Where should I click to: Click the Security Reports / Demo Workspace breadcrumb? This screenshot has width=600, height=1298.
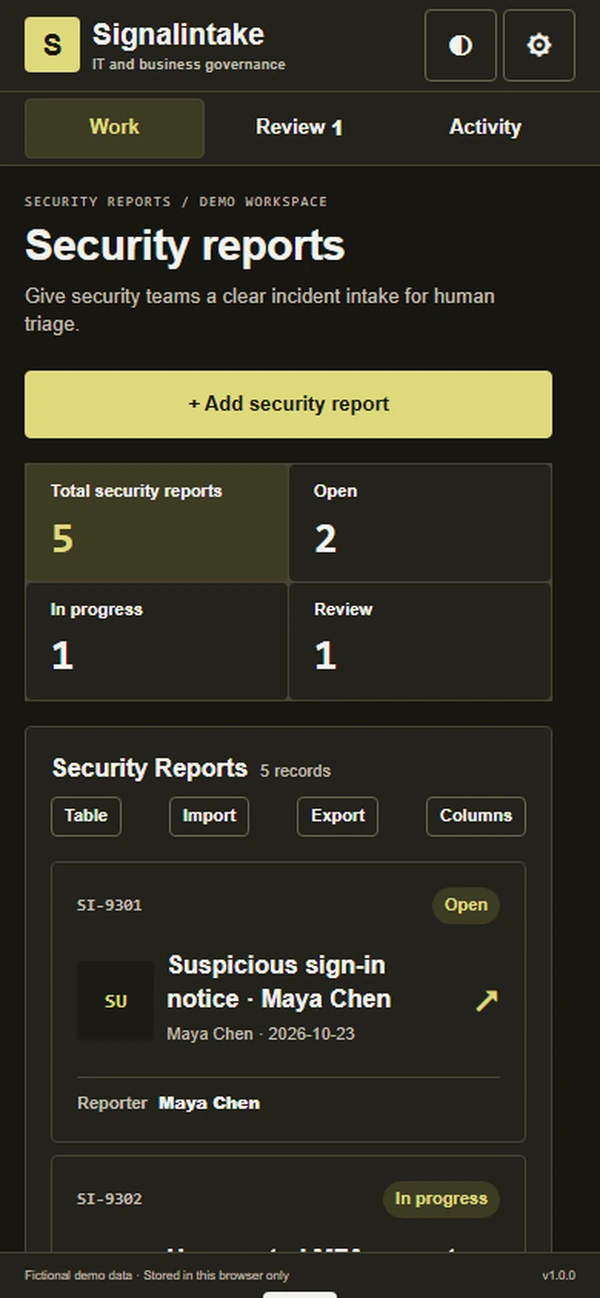click(176, 202)
